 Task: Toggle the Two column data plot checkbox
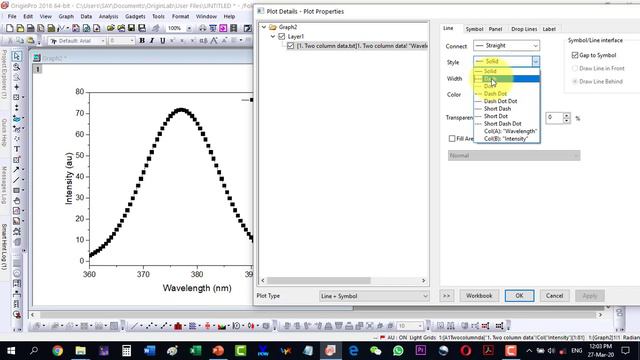[x=291, y=46]
